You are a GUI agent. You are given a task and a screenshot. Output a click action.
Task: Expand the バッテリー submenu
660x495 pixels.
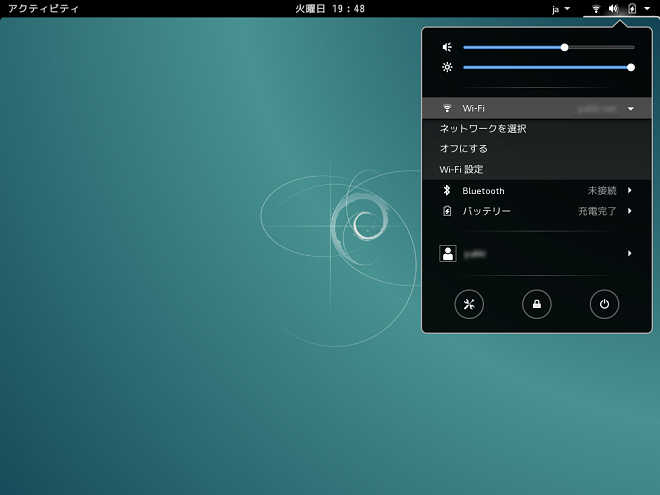click(537, 211)
